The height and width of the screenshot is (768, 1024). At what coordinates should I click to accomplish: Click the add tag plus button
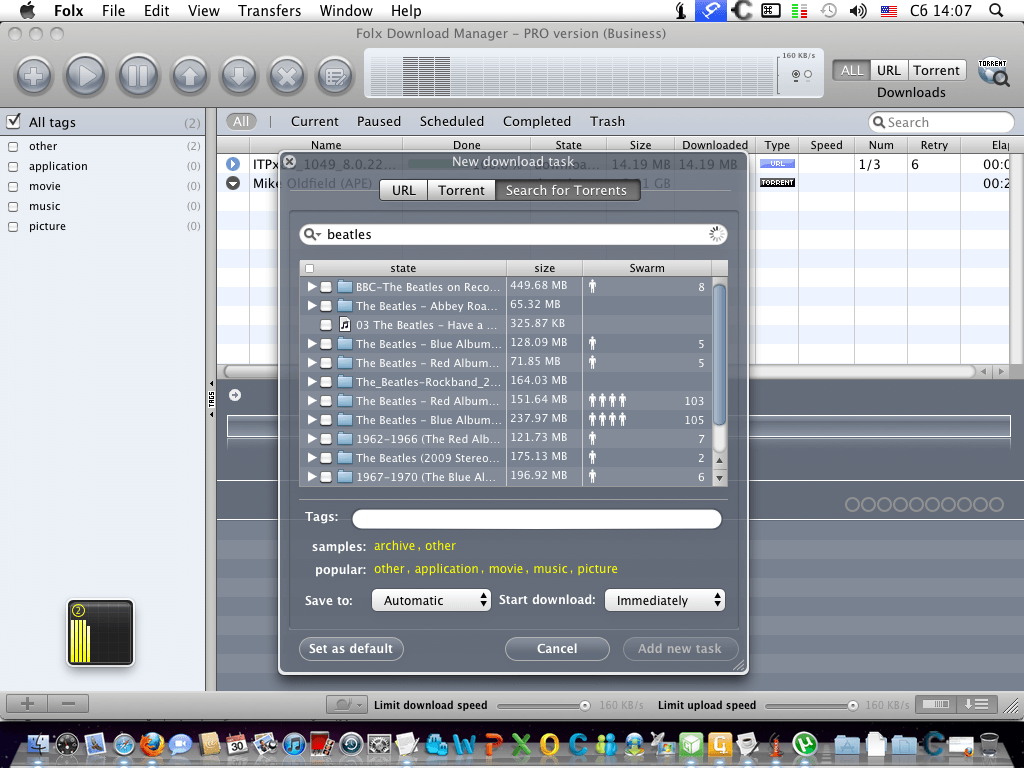[27, 703]
